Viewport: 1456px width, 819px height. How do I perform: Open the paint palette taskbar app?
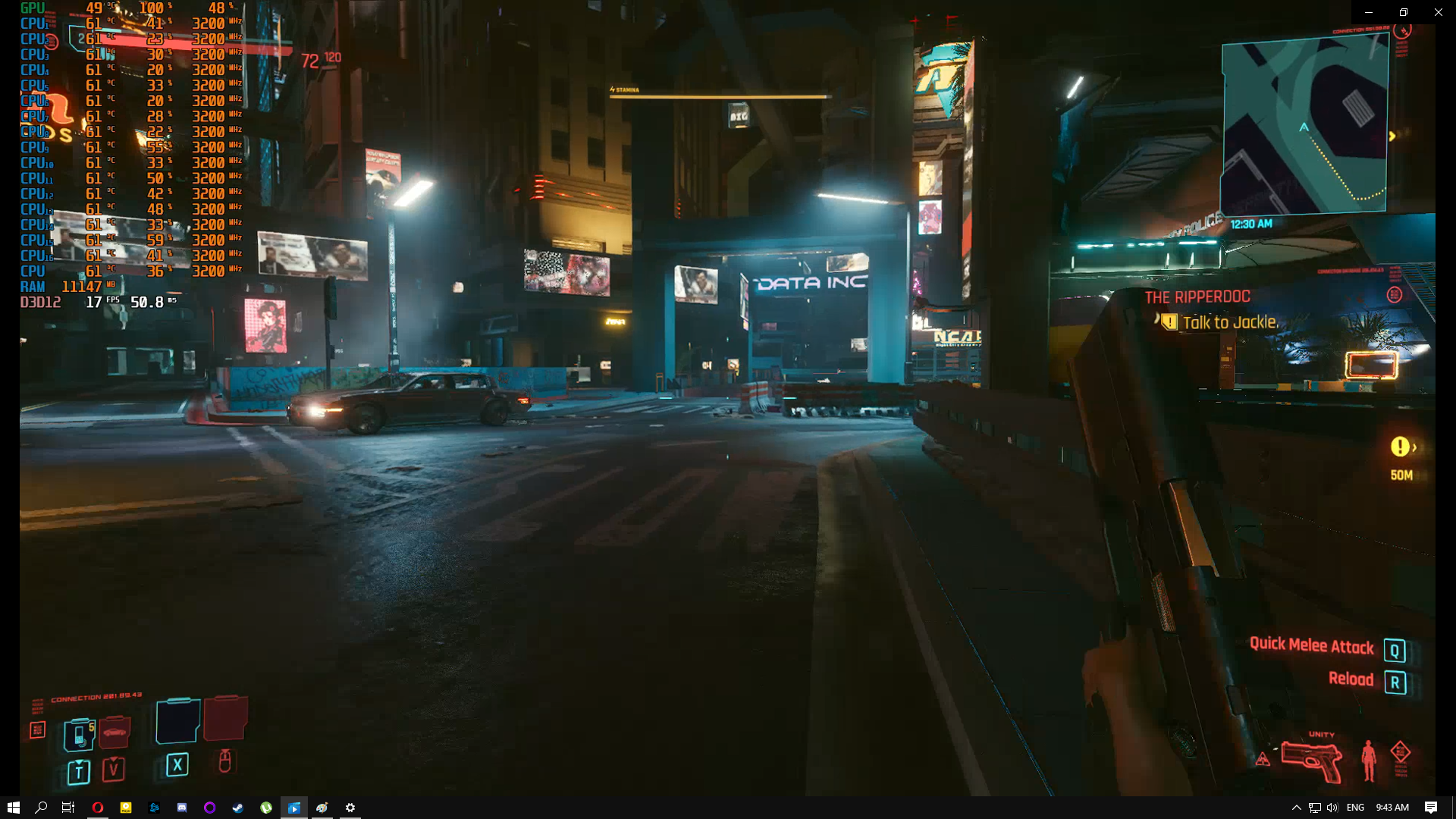point(322,808)
